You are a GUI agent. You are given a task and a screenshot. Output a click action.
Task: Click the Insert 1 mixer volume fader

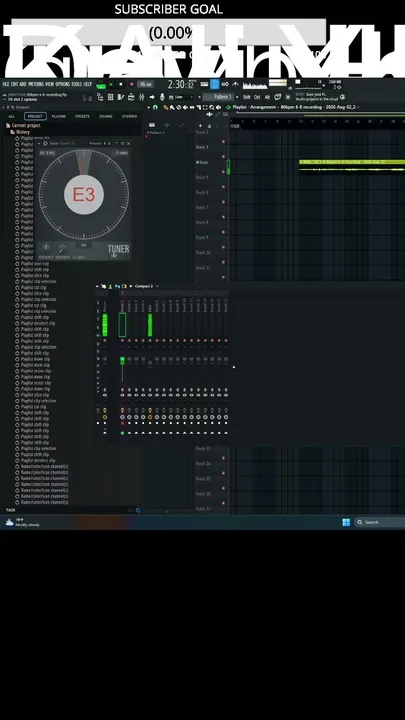pos(122,360)
